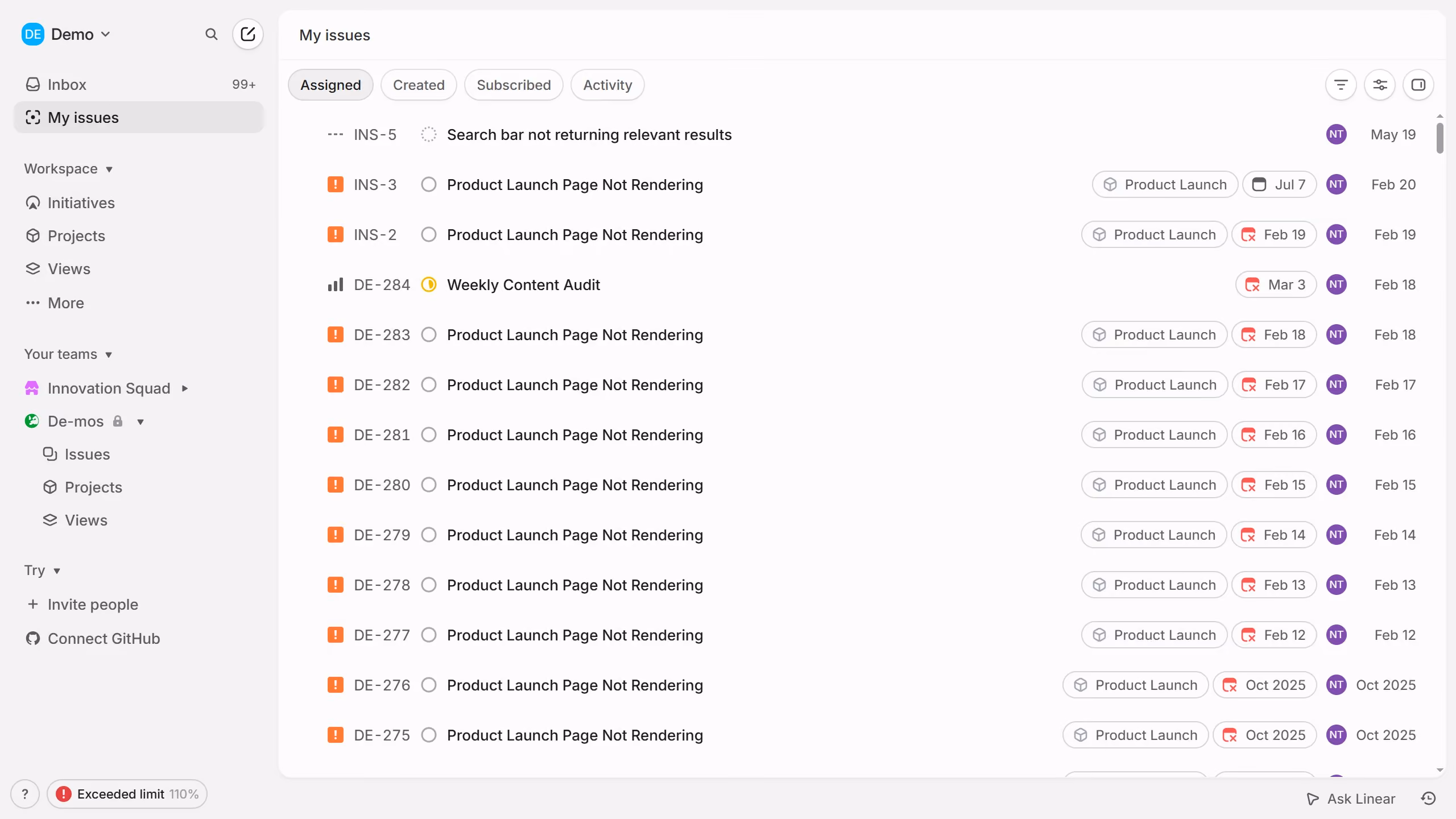Click the Product Launch chip on INS-3
Image resolution: width=1456 pixels, height=819 pixels.
[1165, 184]
